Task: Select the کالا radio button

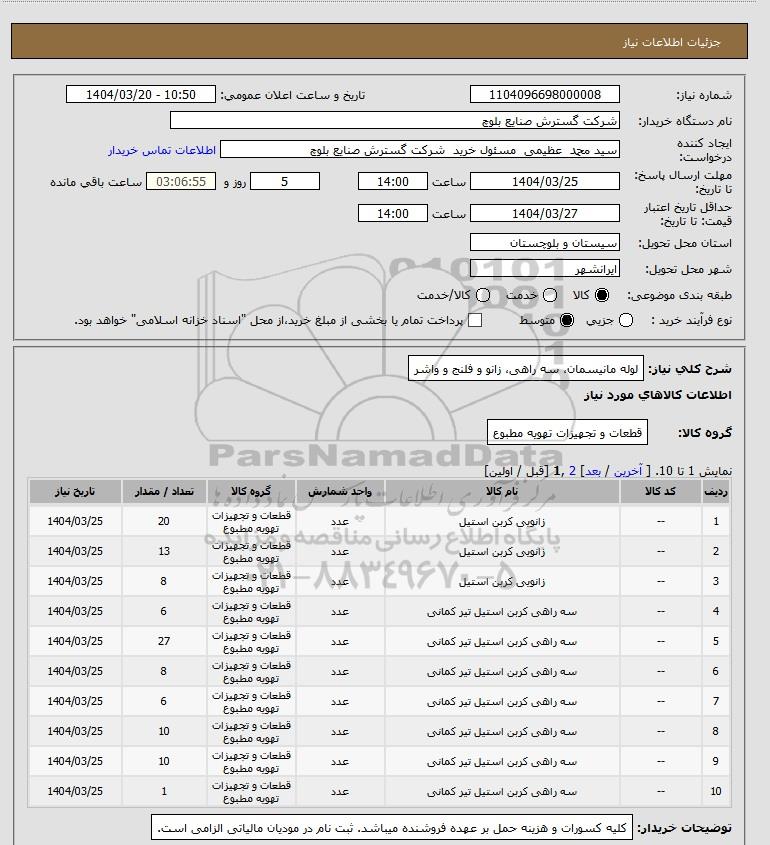Action: point(601,295)
